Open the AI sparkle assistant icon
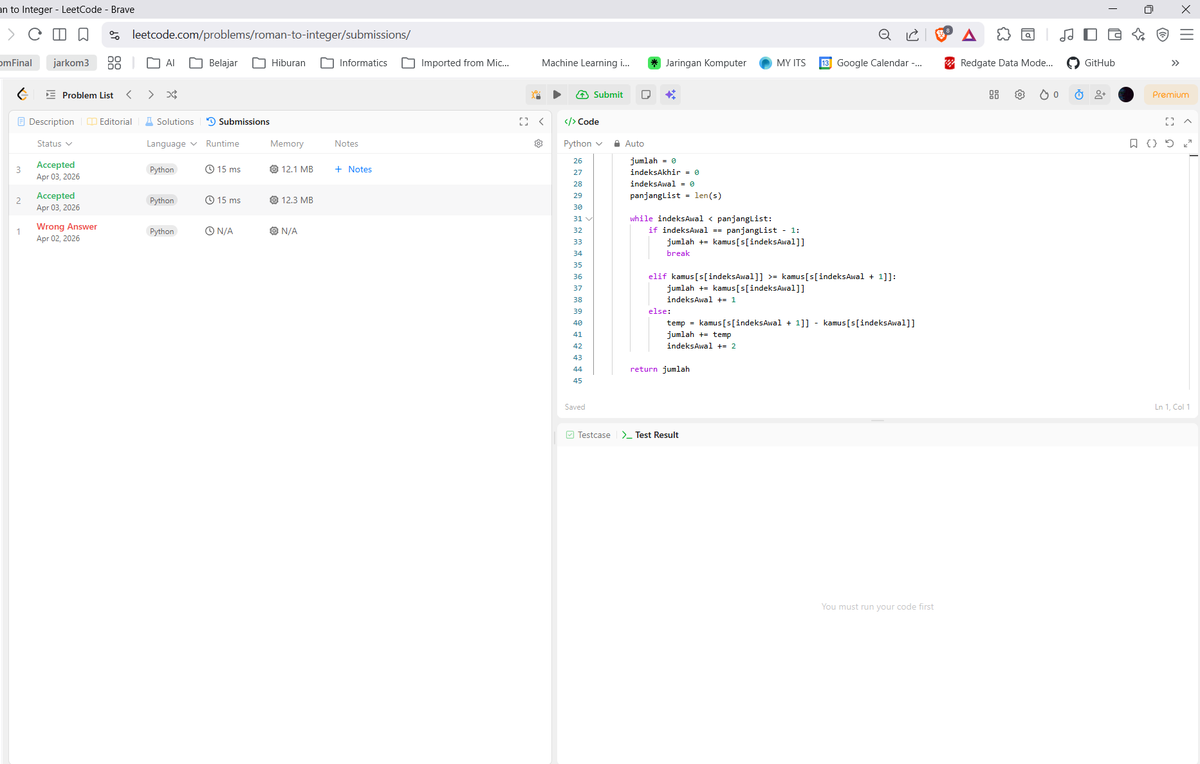 [x=670, y=95]
